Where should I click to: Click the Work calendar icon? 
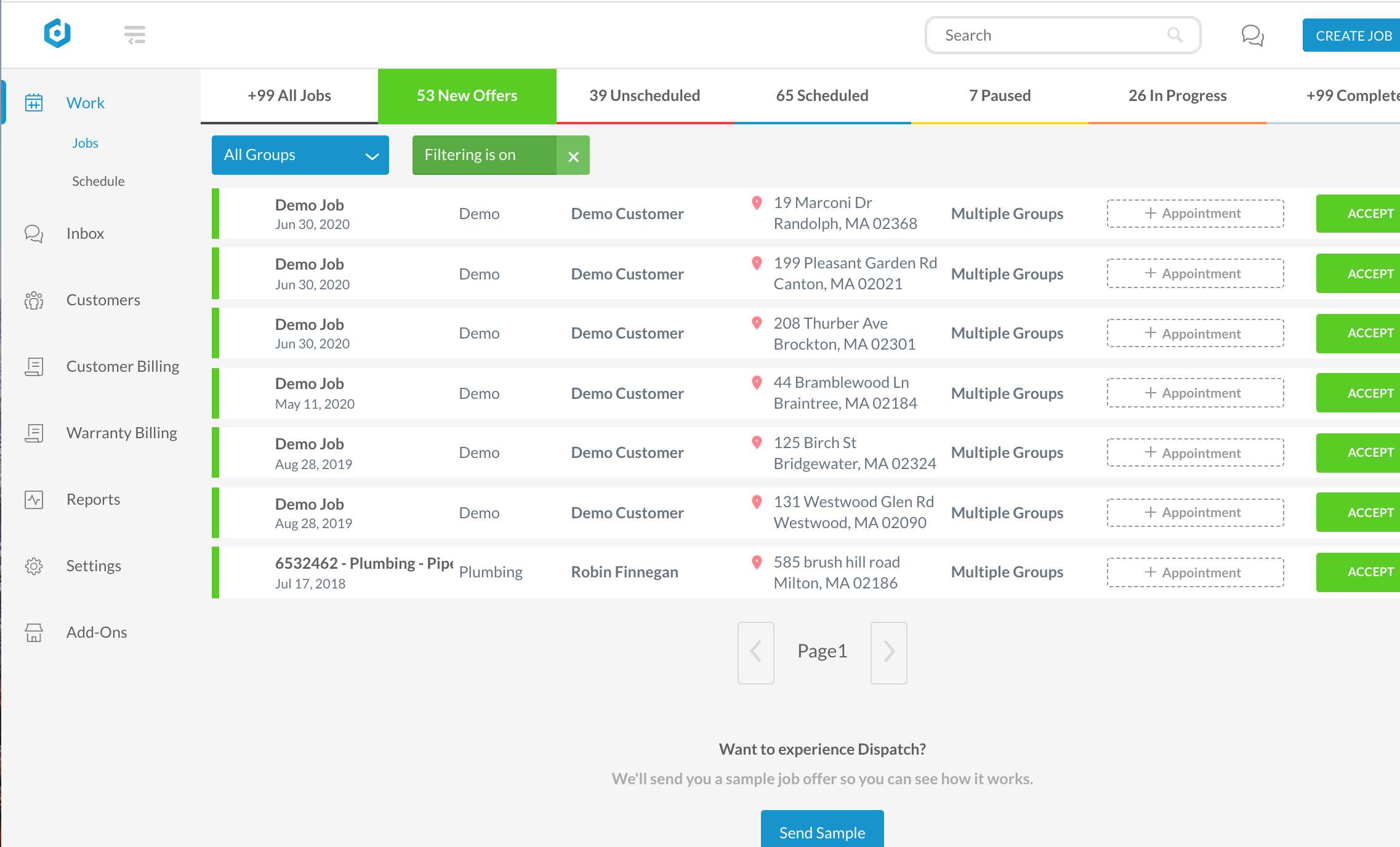click(x=34, y=103)
